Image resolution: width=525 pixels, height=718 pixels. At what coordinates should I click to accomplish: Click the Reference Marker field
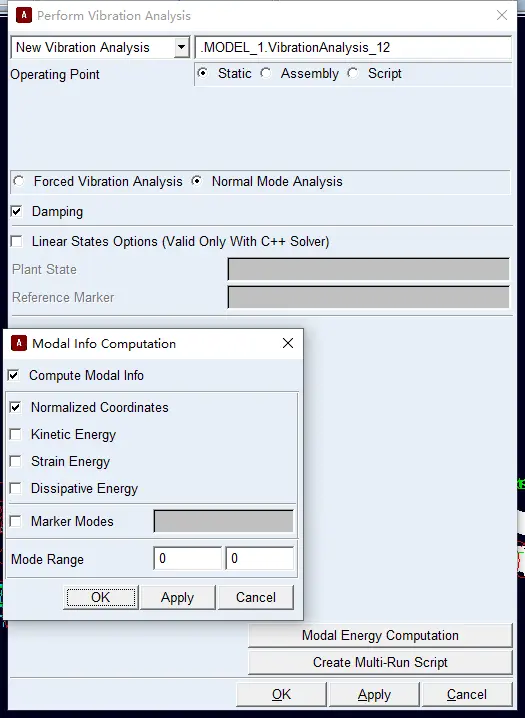pyautogui.click(x=368, y=297)
